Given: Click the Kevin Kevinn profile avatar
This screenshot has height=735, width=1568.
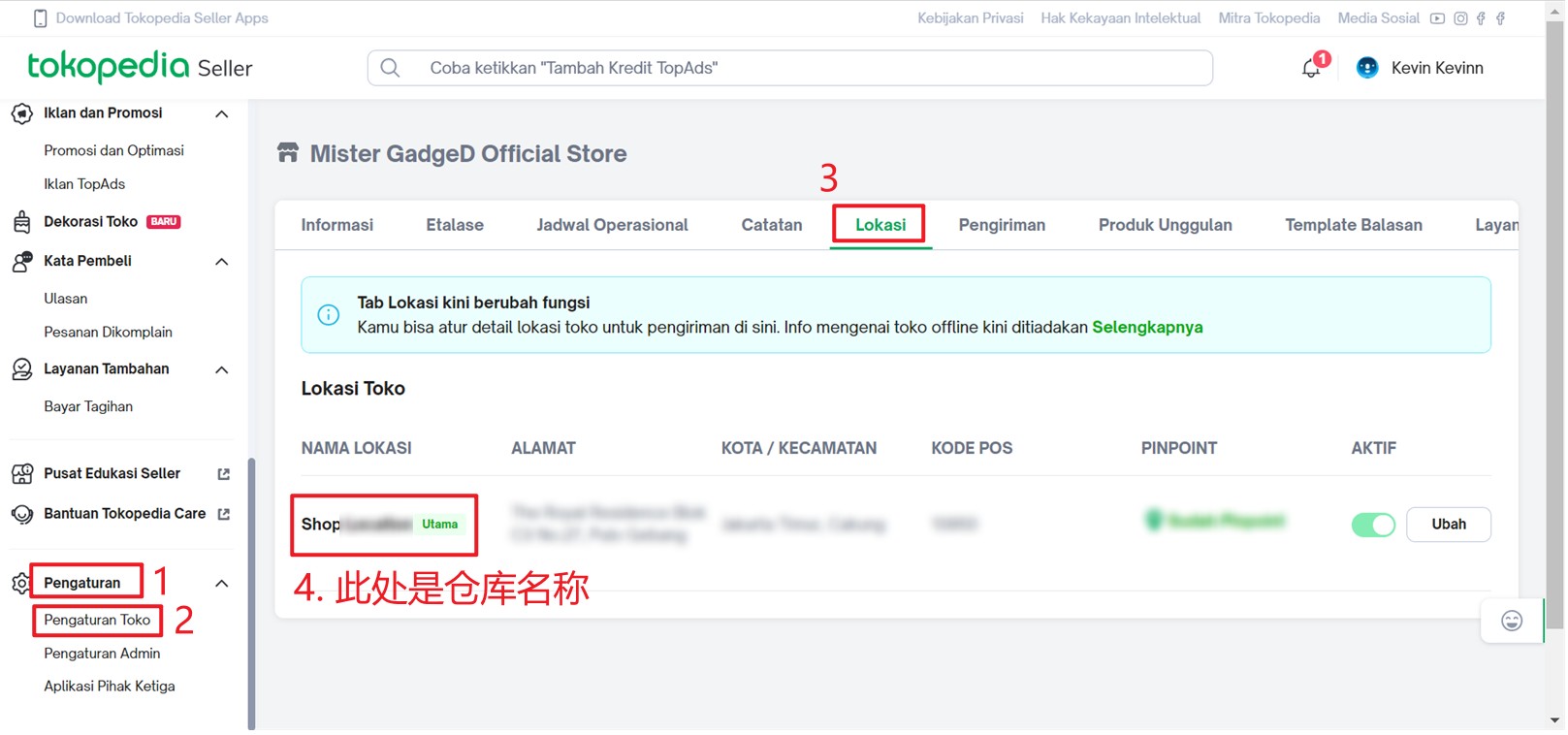Looking at the screenshot, I should point(1367,68).
